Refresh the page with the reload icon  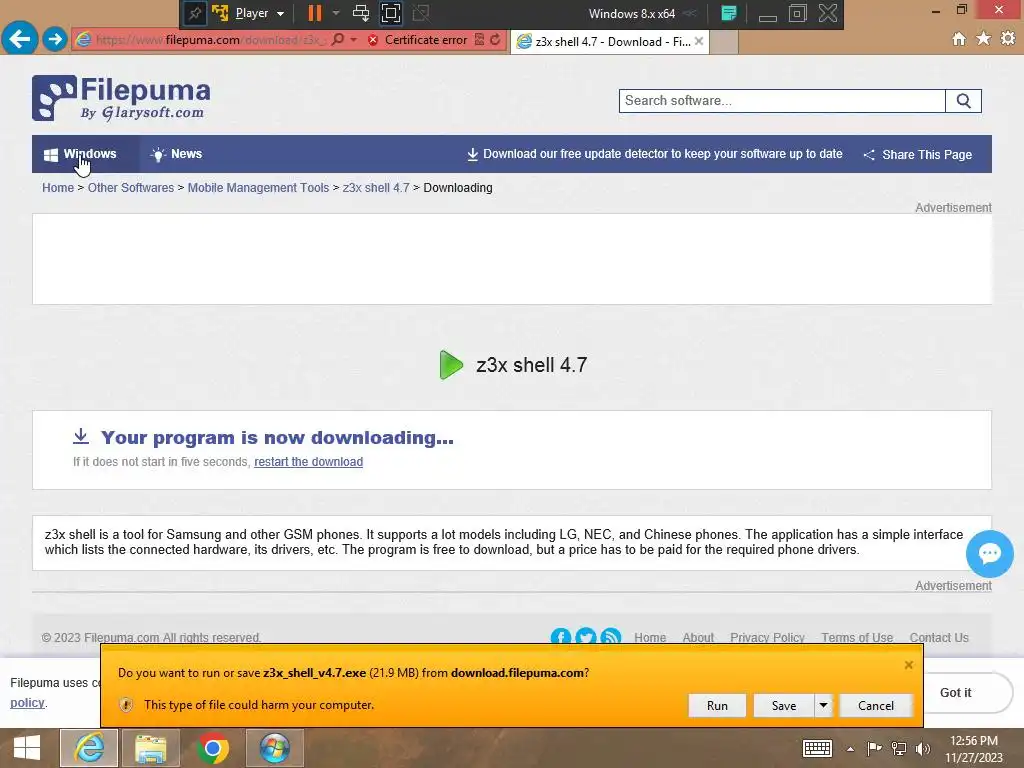pos(495,40)
